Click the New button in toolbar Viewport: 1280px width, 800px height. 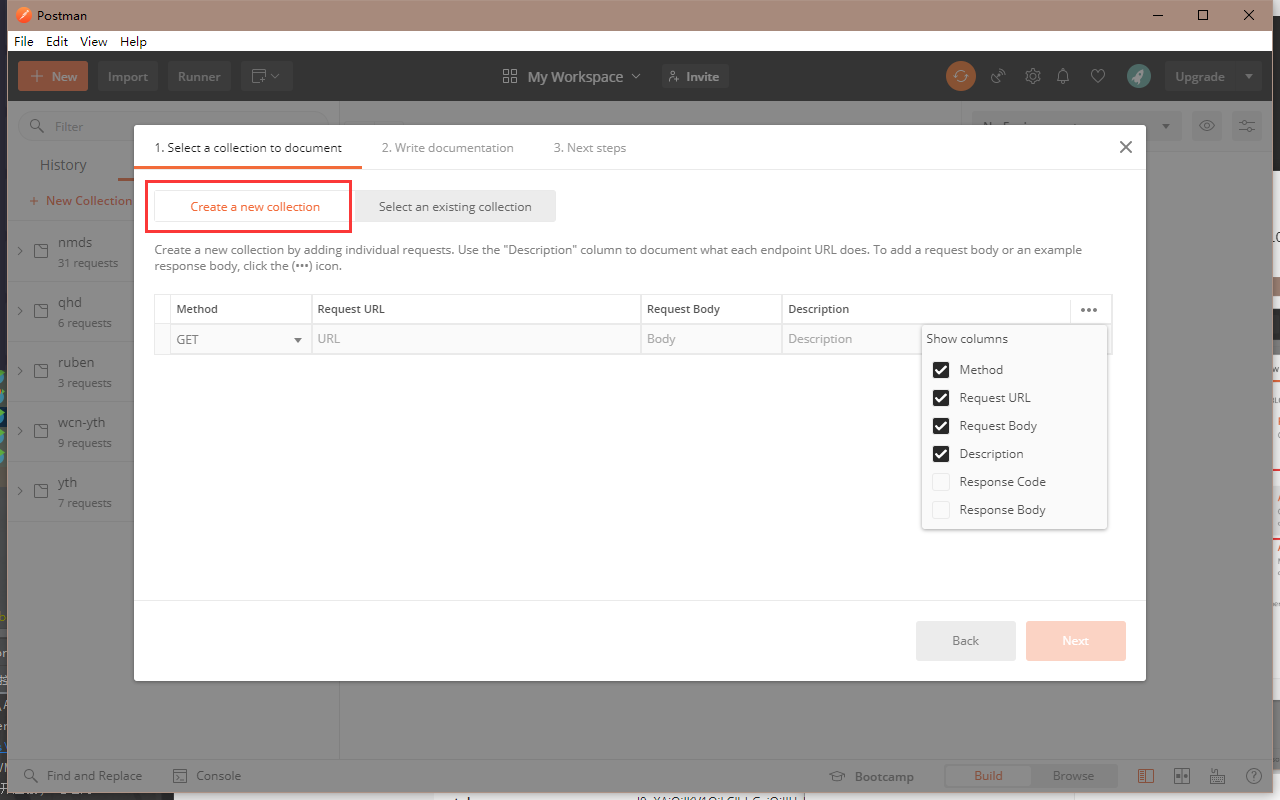[x=53, y=76]
